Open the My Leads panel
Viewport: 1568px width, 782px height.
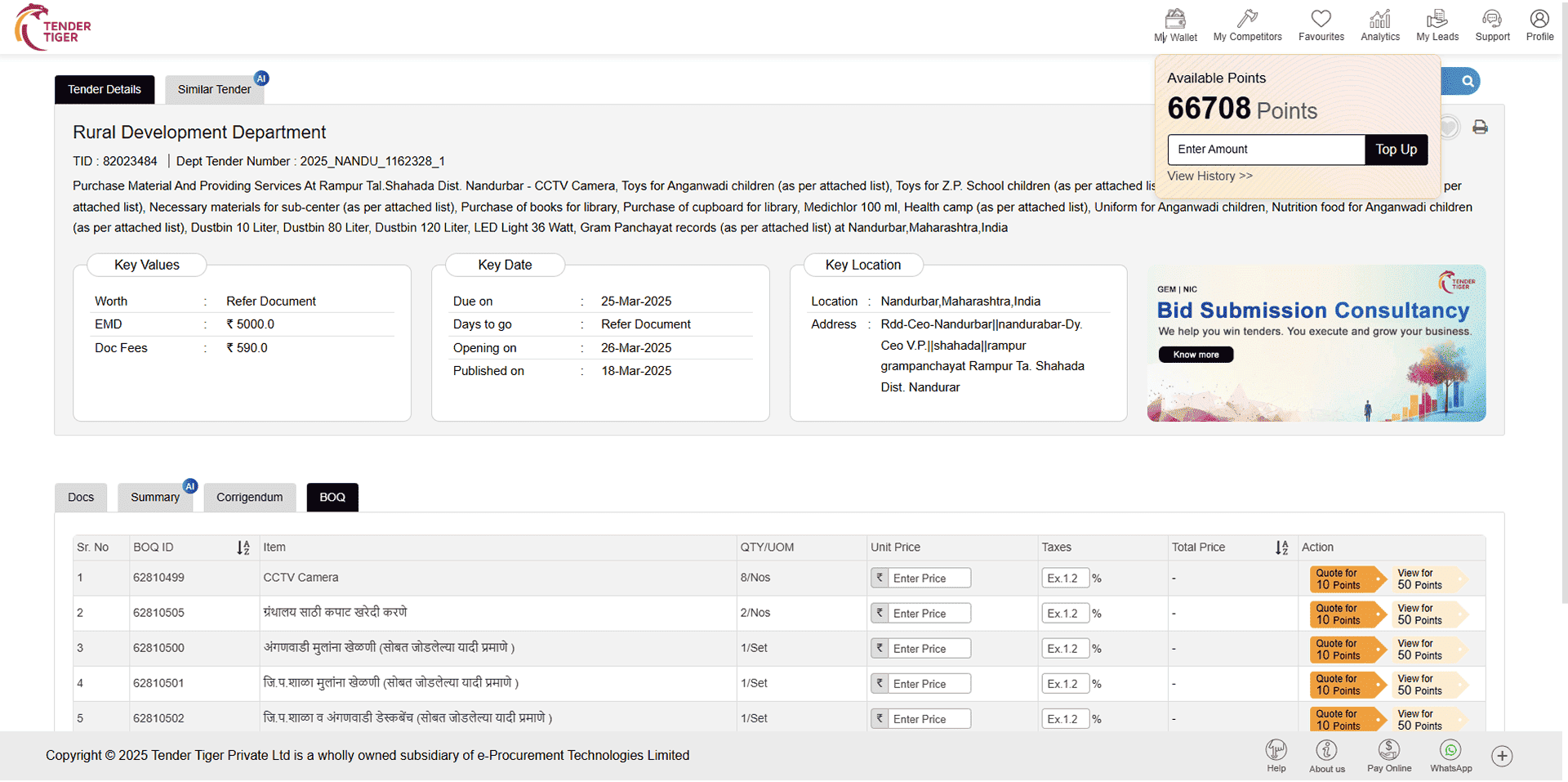coord(1437,25)
